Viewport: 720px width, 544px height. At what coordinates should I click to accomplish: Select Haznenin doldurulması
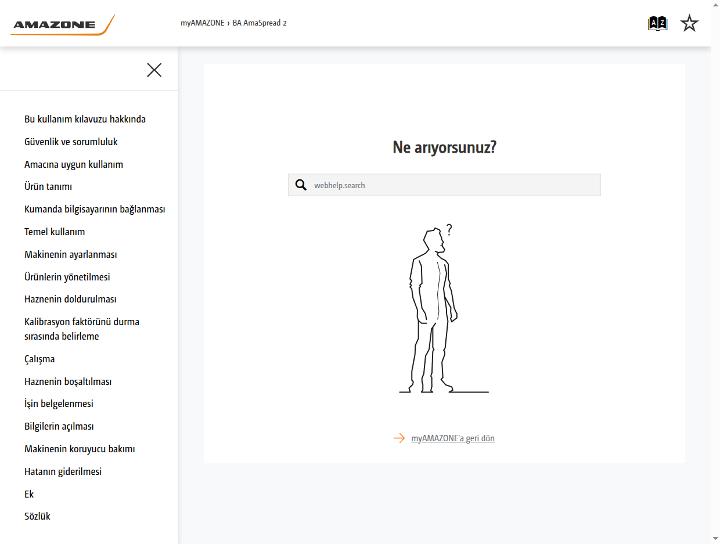tap(70, 299)
